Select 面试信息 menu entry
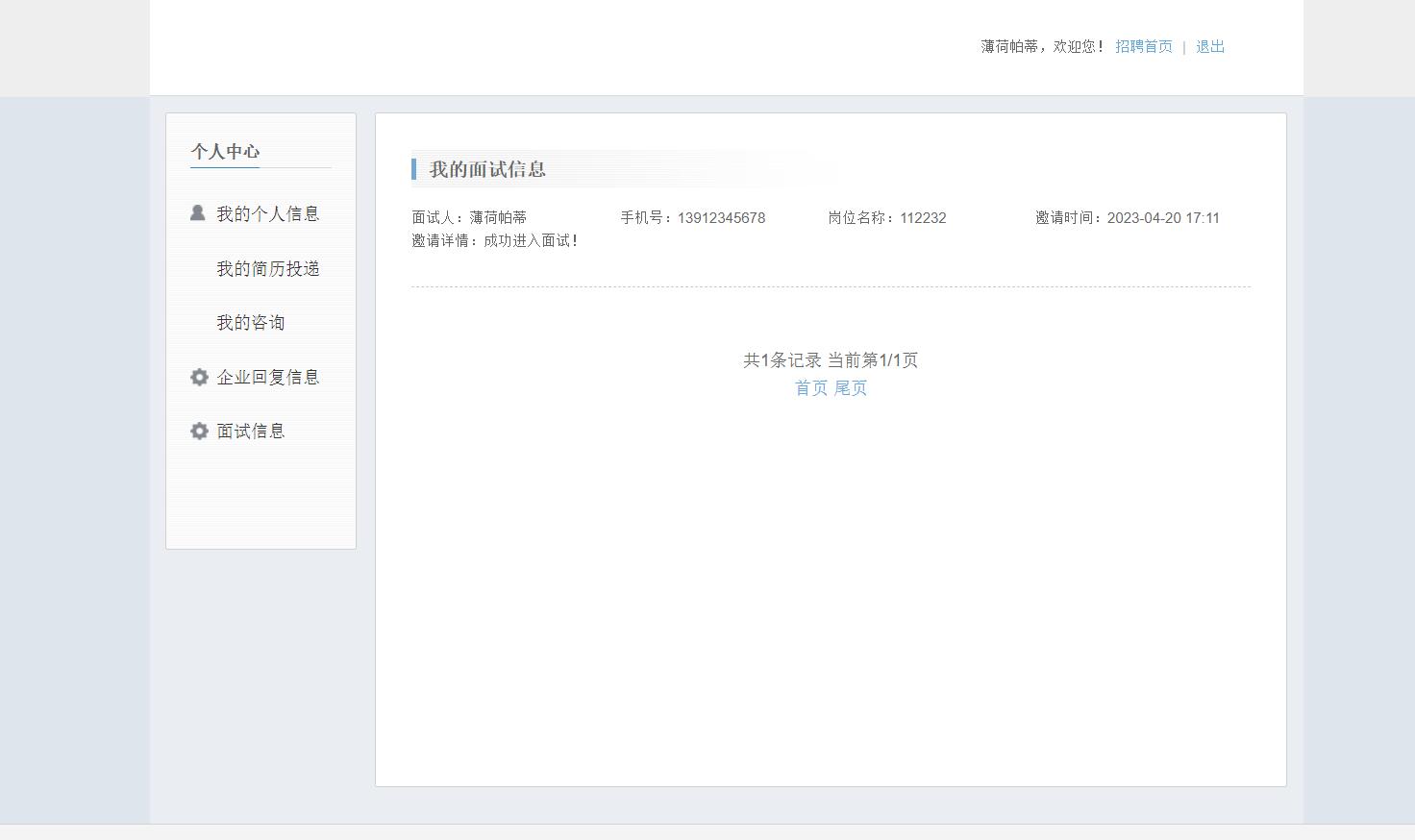The height and width of the screenshot is (840, 1415). click(250, 431)
